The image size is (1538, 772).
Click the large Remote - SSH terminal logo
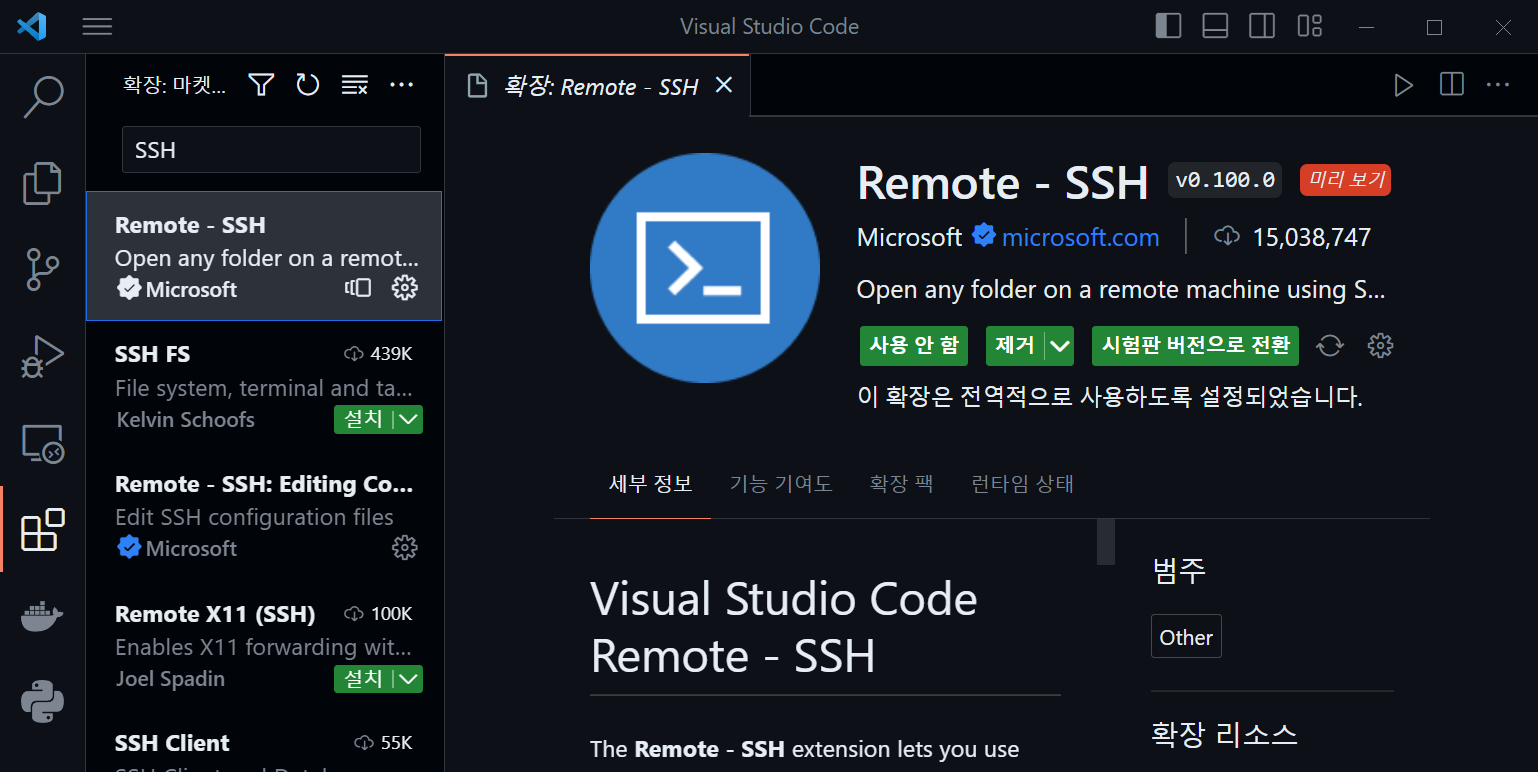pyautogui.click(x=705, y=268)
